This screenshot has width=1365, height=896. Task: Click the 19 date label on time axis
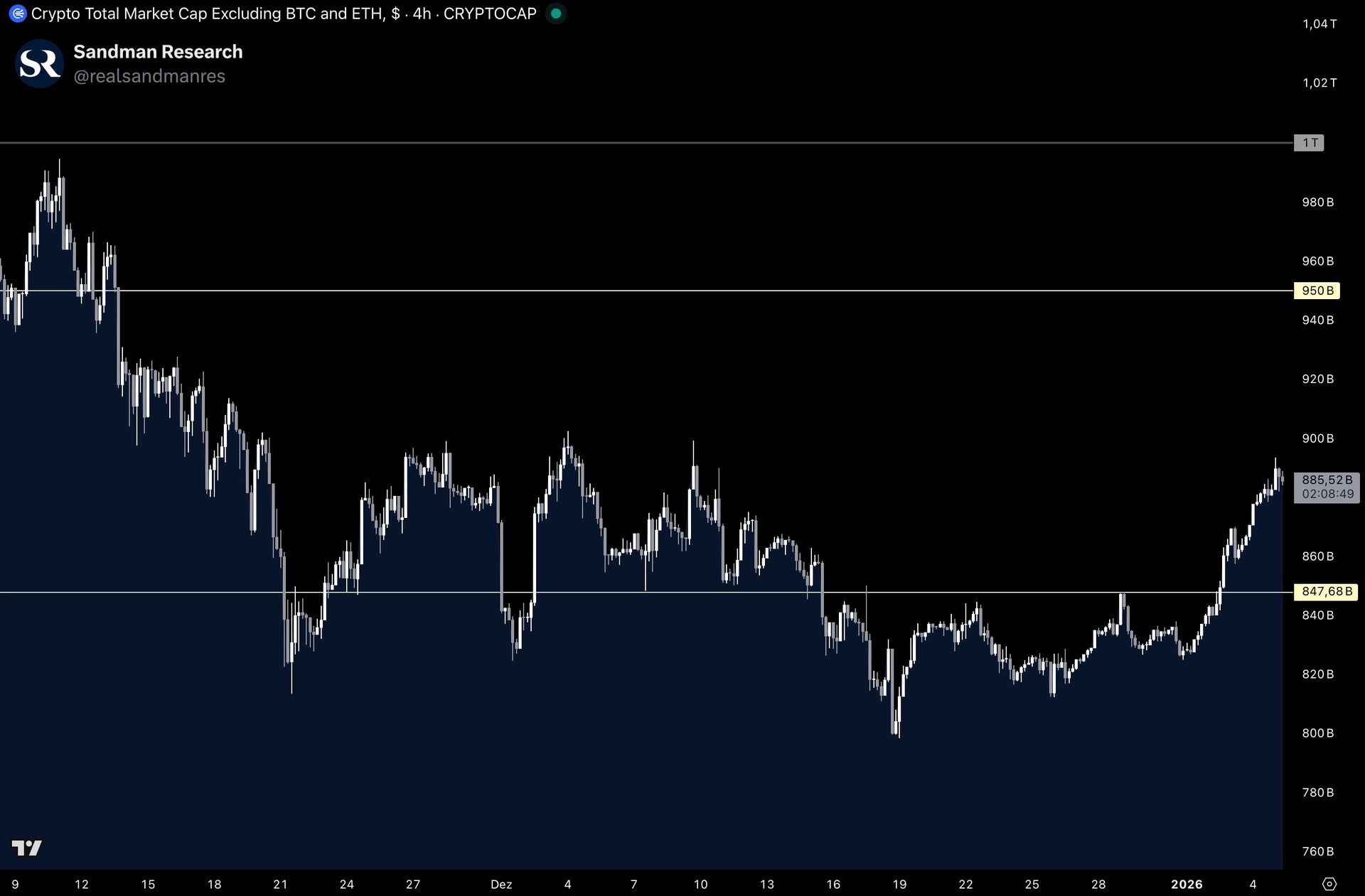tap(899, 884)
